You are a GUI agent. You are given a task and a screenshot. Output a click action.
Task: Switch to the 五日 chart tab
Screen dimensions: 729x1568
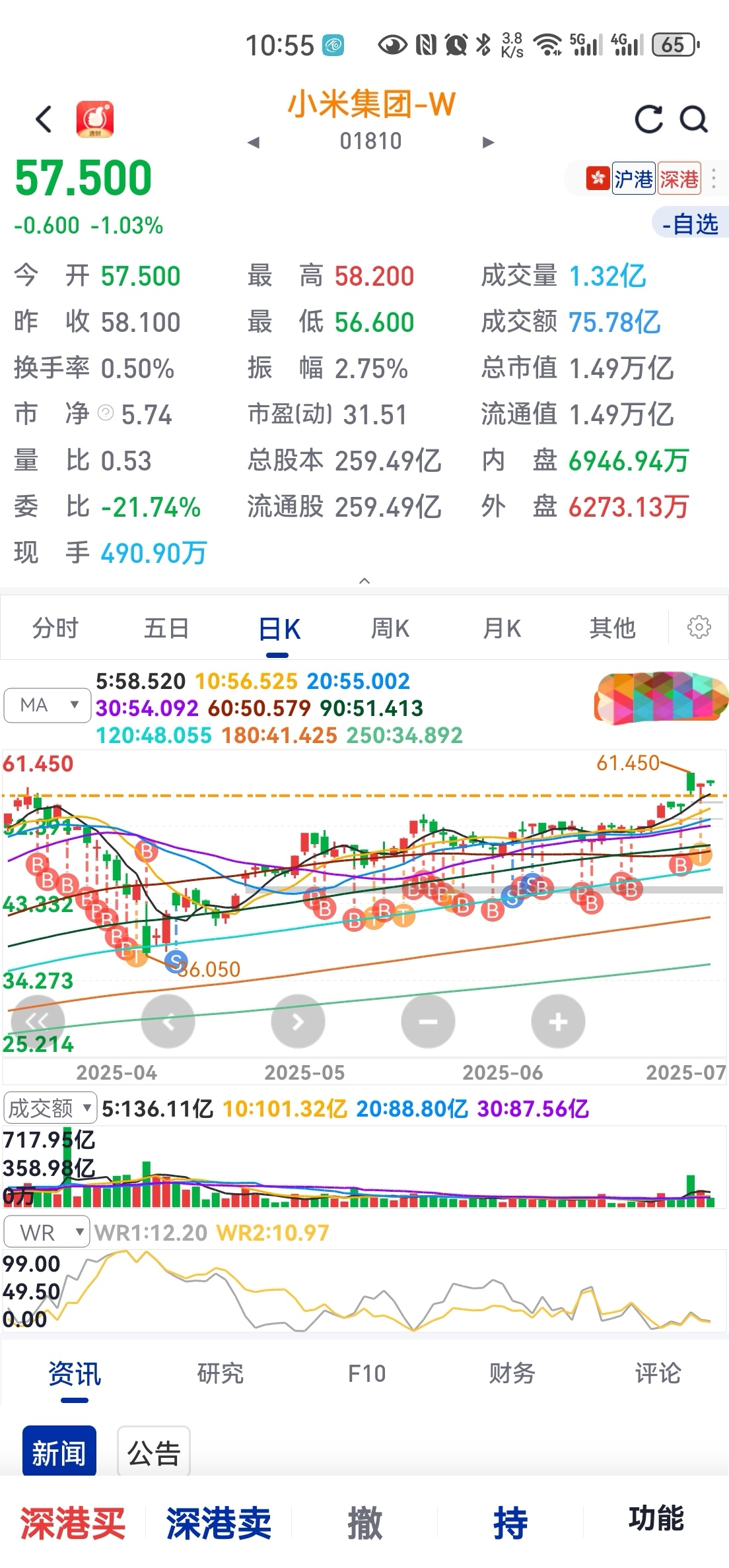(x=166, y=628)
